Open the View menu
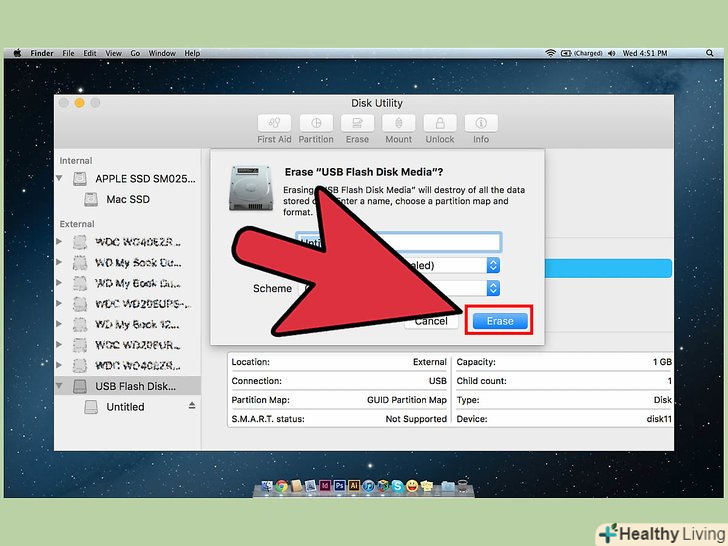Viewport: 728px width, 546px height. 113,53
